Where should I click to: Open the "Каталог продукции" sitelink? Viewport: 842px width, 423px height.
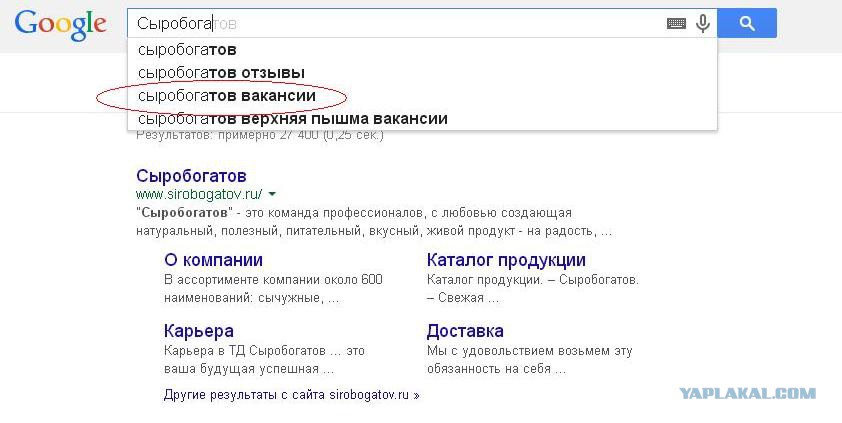[506, 260]
